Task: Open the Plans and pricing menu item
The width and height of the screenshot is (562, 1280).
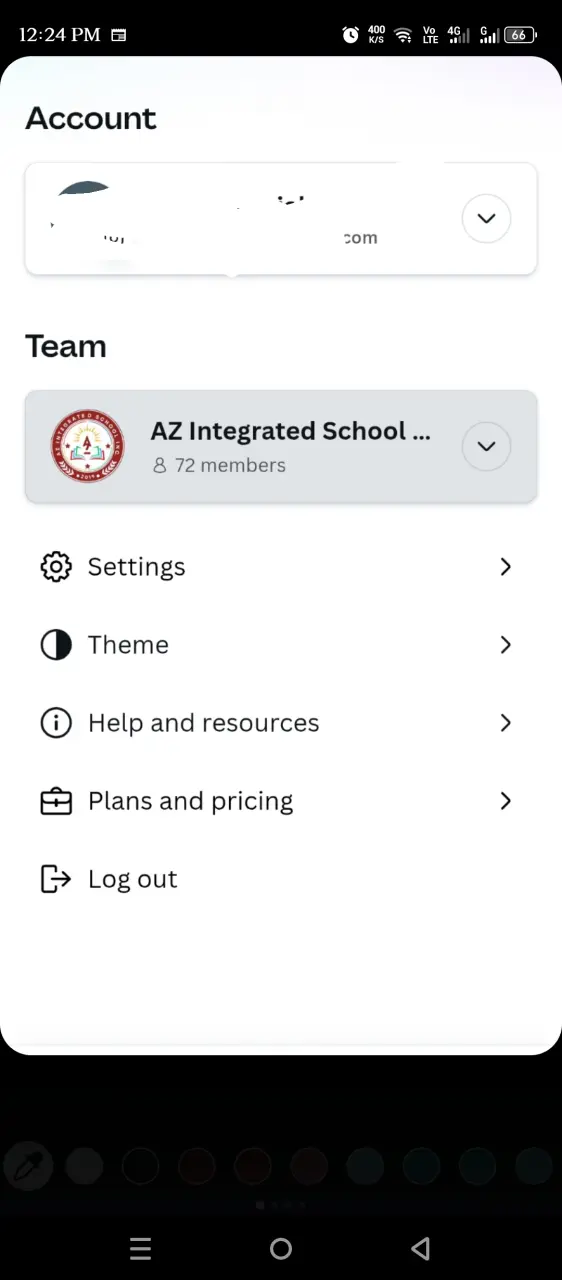Action: tap(281, 801)
